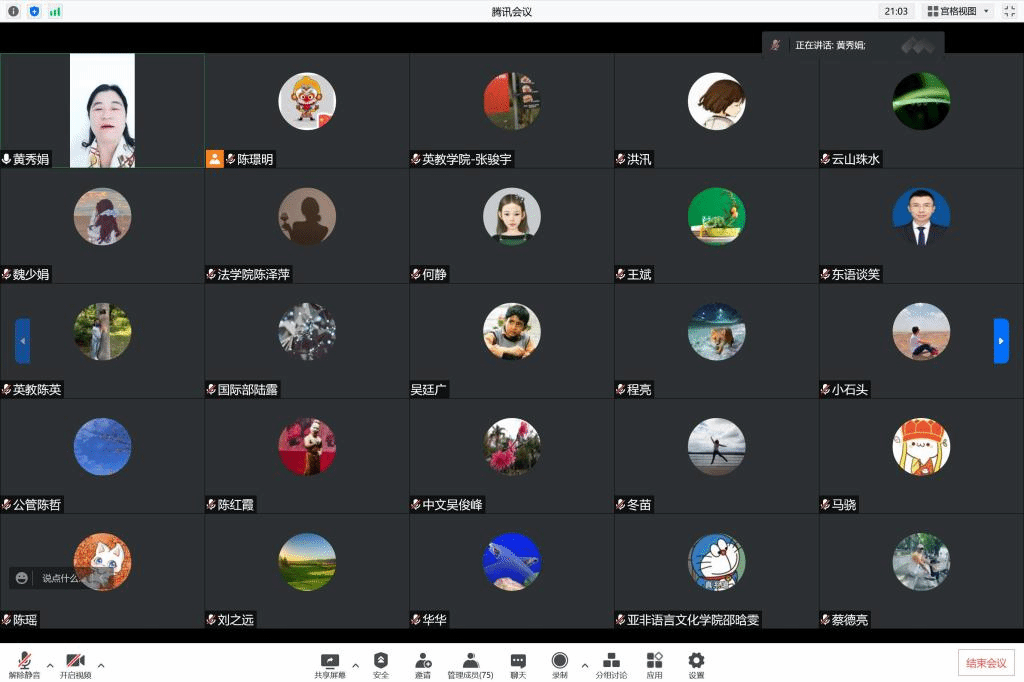
Task: Unmute yourself via 解除静音
Action: [x=24, y=662]
